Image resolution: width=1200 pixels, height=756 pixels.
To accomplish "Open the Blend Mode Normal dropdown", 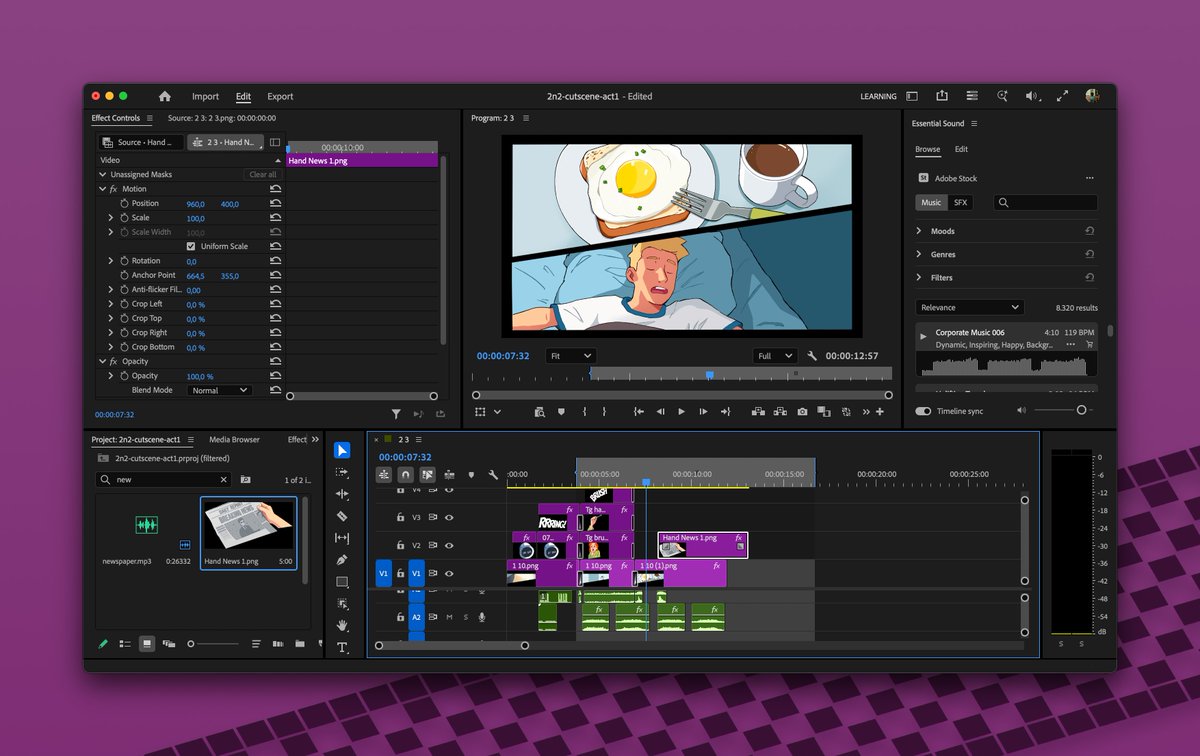I will 219,390.
